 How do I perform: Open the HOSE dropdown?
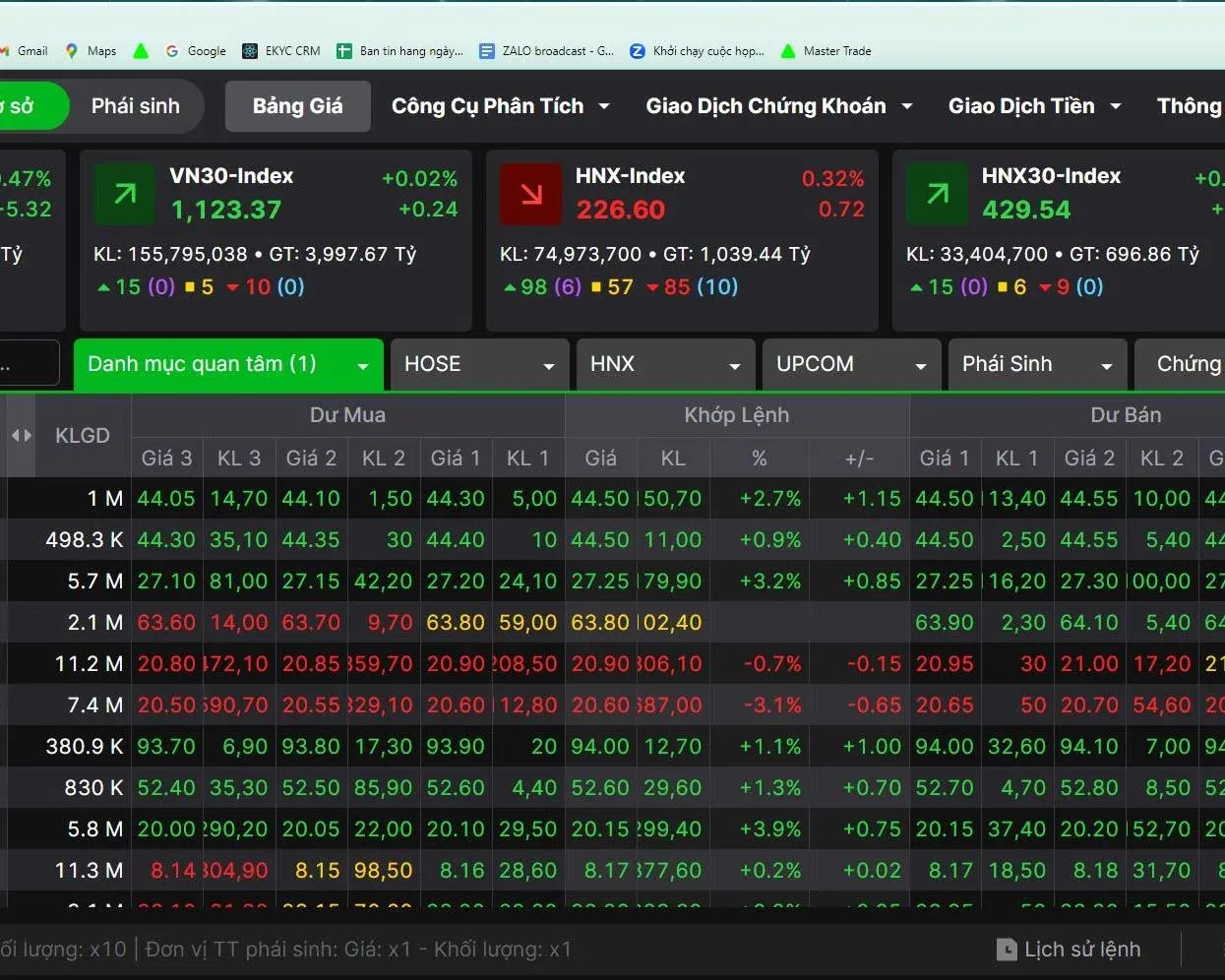coord(479,364)
